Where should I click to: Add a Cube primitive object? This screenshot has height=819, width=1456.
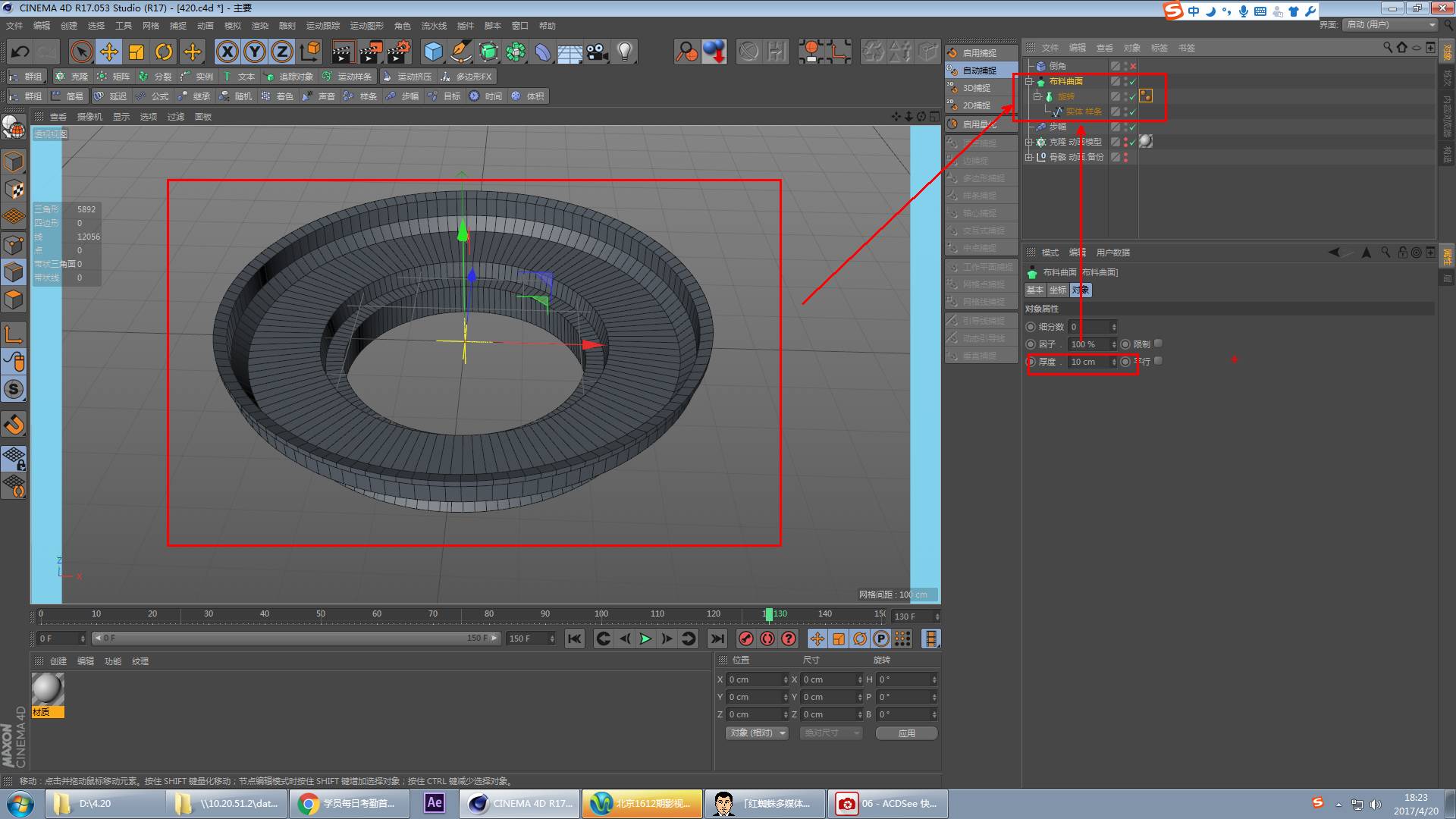[x=433, y=52]
